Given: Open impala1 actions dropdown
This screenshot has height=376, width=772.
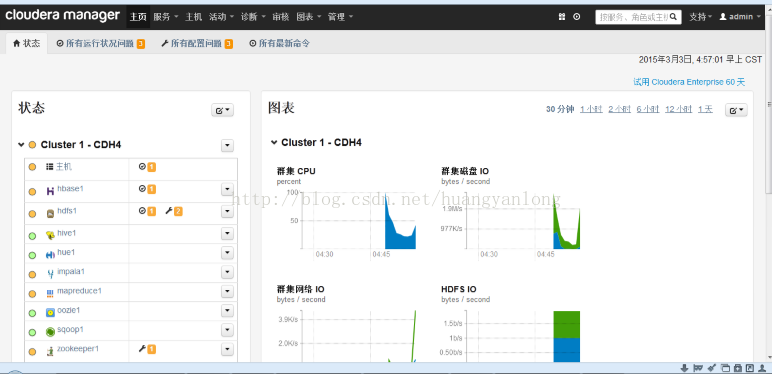Looking at the screenshot, I should [227, 272].
